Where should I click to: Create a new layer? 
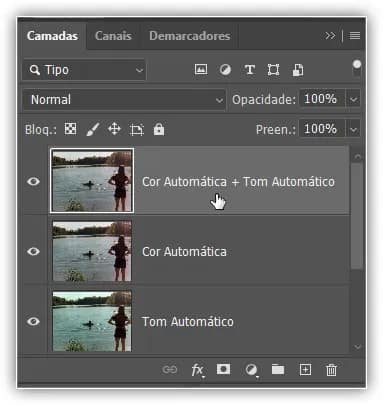(305, 369)
